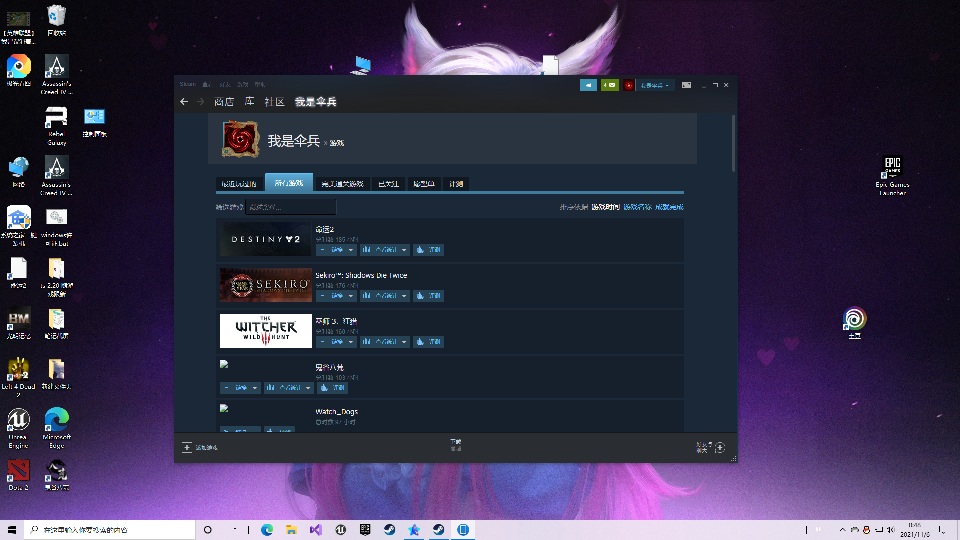The height and width of the screenshot is (540, 960).
Task: Expand the bar-chart stats dropdown for Witcher 3
Action: (384, 342)
